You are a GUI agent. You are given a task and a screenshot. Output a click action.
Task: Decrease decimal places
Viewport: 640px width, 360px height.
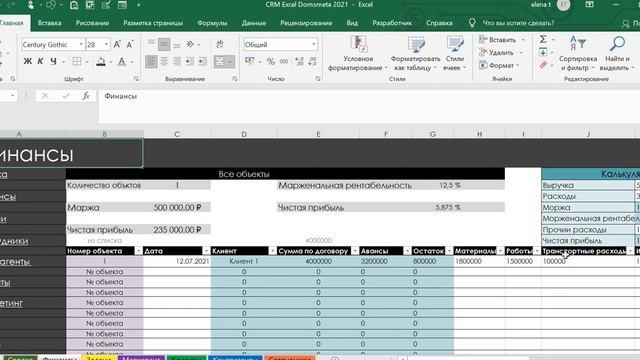(312, 62)
